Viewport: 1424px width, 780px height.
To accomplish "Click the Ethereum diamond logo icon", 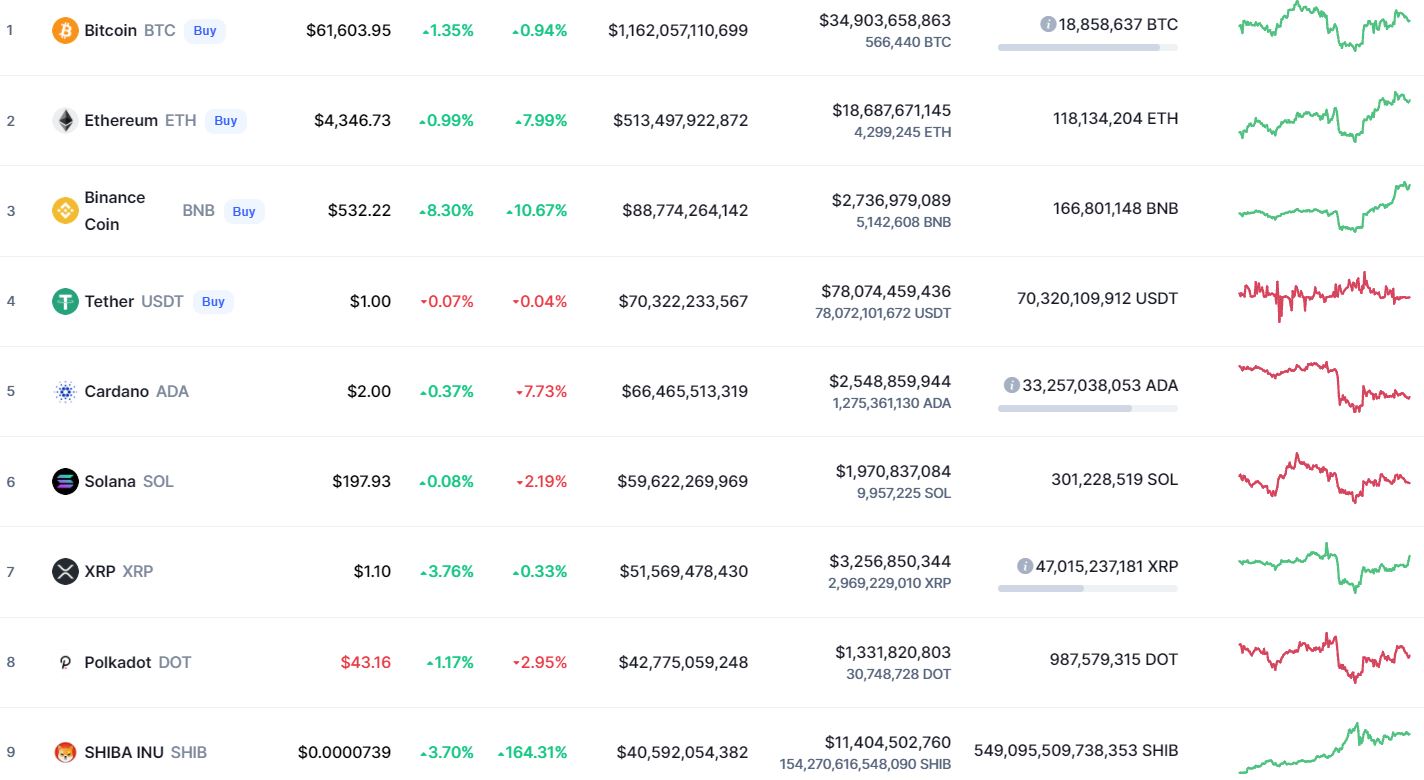I will click(x=65, y=121).
